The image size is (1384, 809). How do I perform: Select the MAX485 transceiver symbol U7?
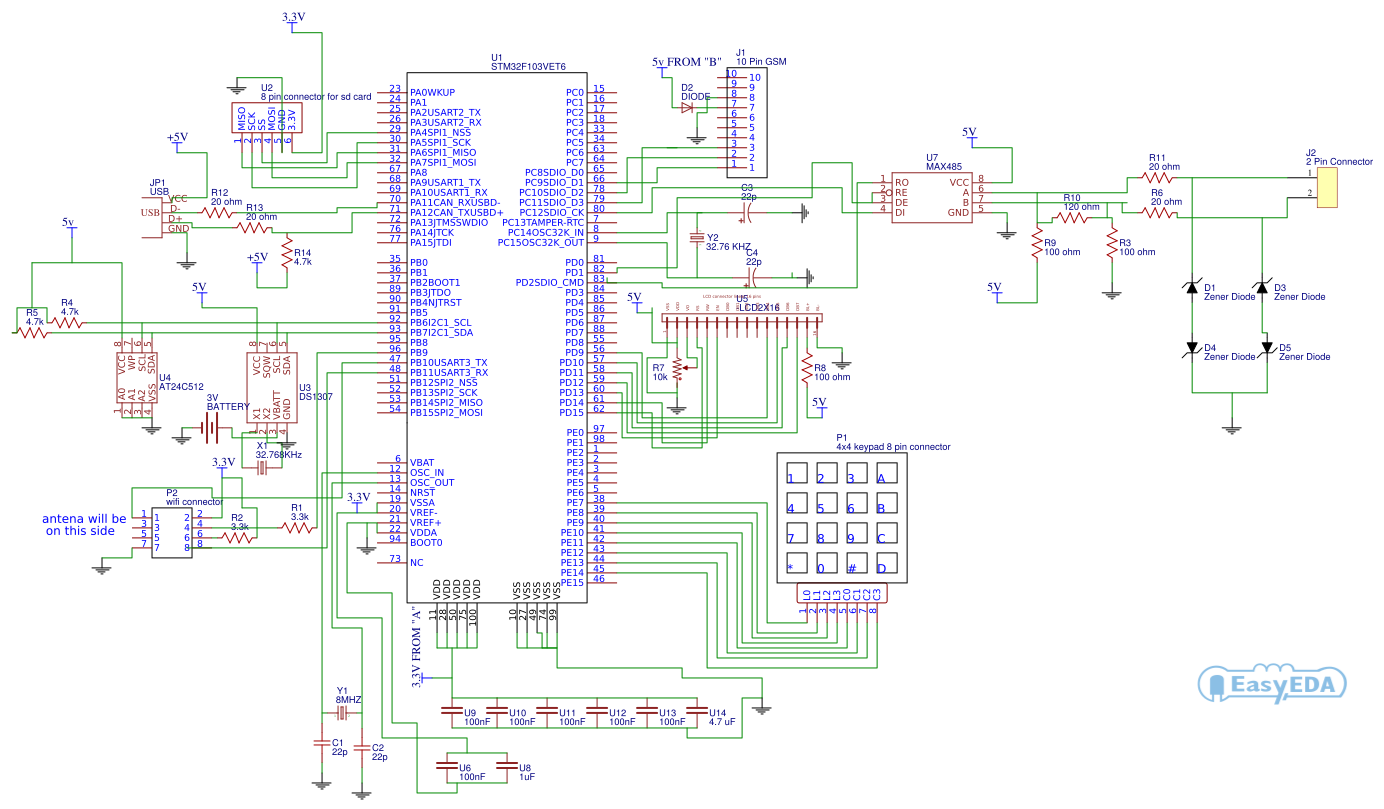pos(930,195)
